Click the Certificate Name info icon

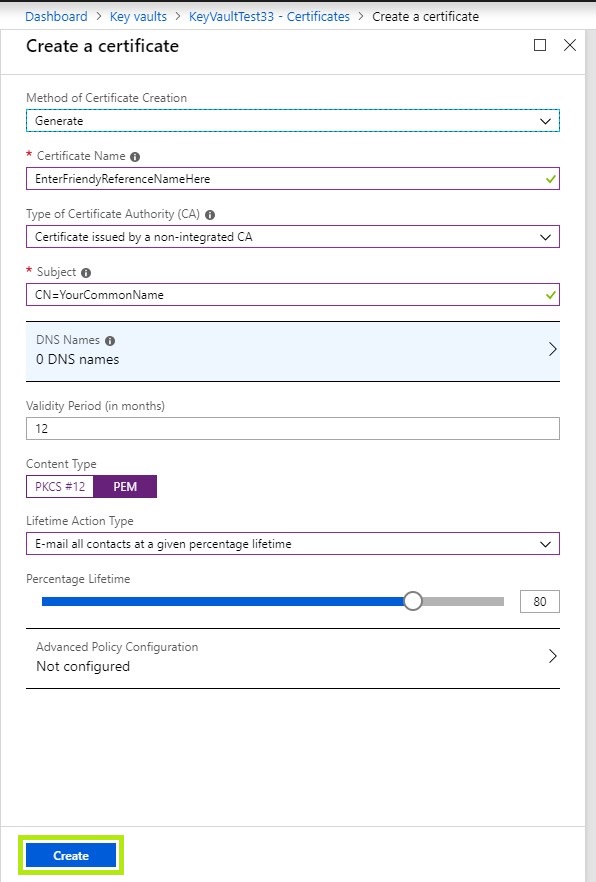pos(135,157)
